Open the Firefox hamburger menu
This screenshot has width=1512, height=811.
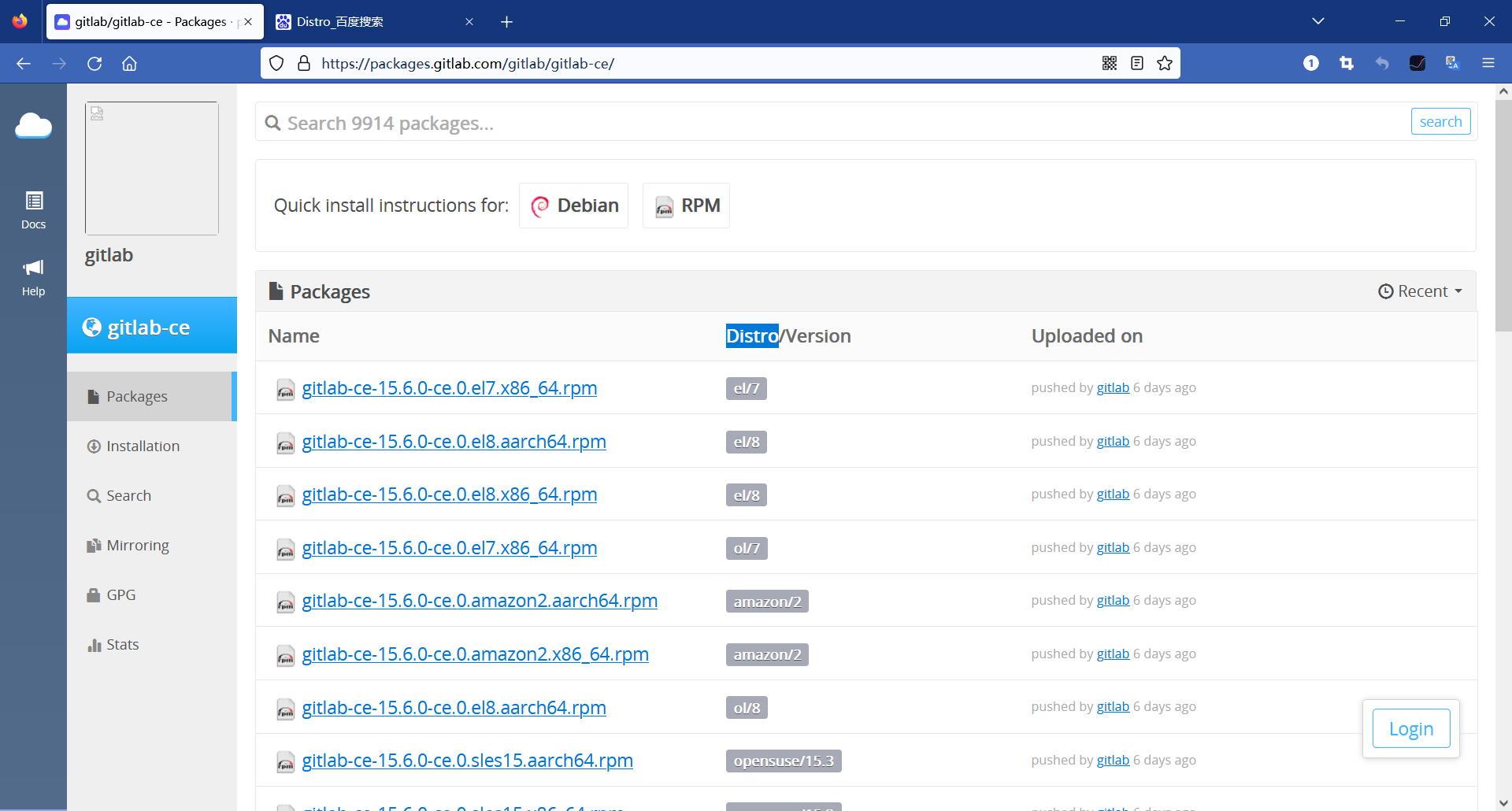tap(1488, 64)
